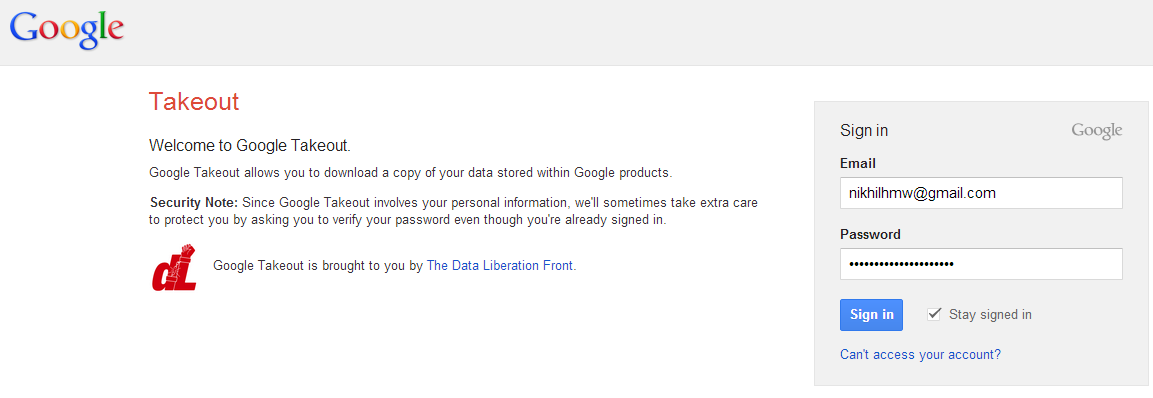This screenshot has width=1153, height=398.
Task: Open The Data Liberation Front link
Action: tap(500, 266)
